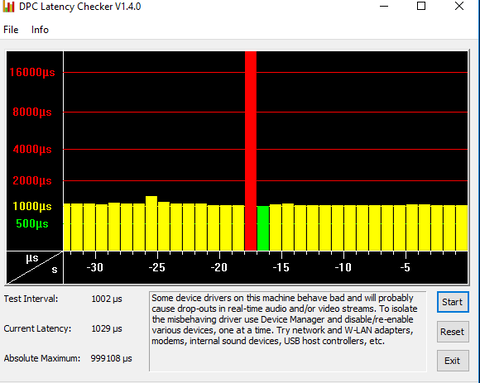Maximize the DPC Latency Checker window

pyautogui.click(x=421, y=6)
